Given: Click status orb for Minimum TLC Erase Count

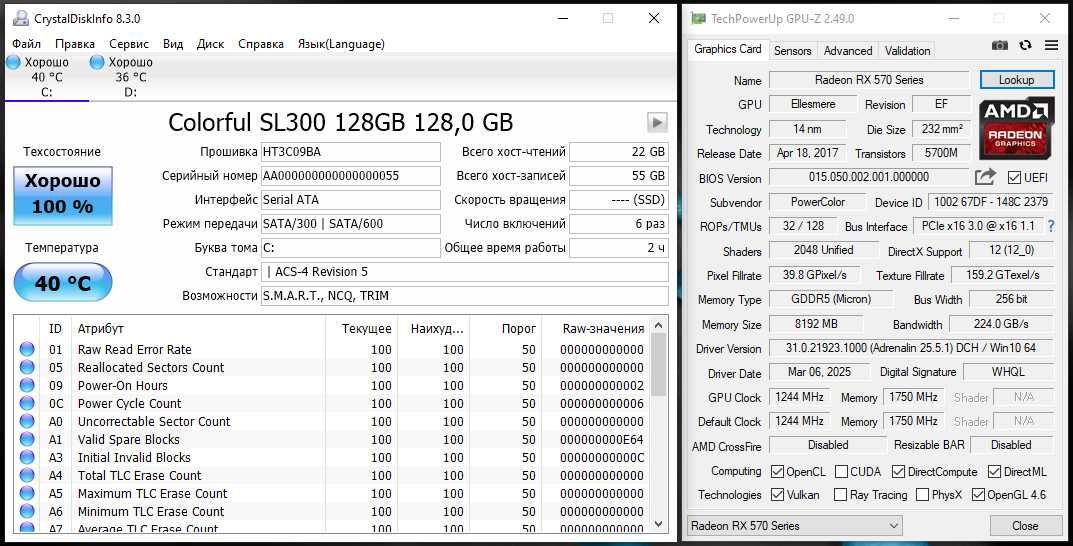Looking at the screenshot, I should point(27,511).
